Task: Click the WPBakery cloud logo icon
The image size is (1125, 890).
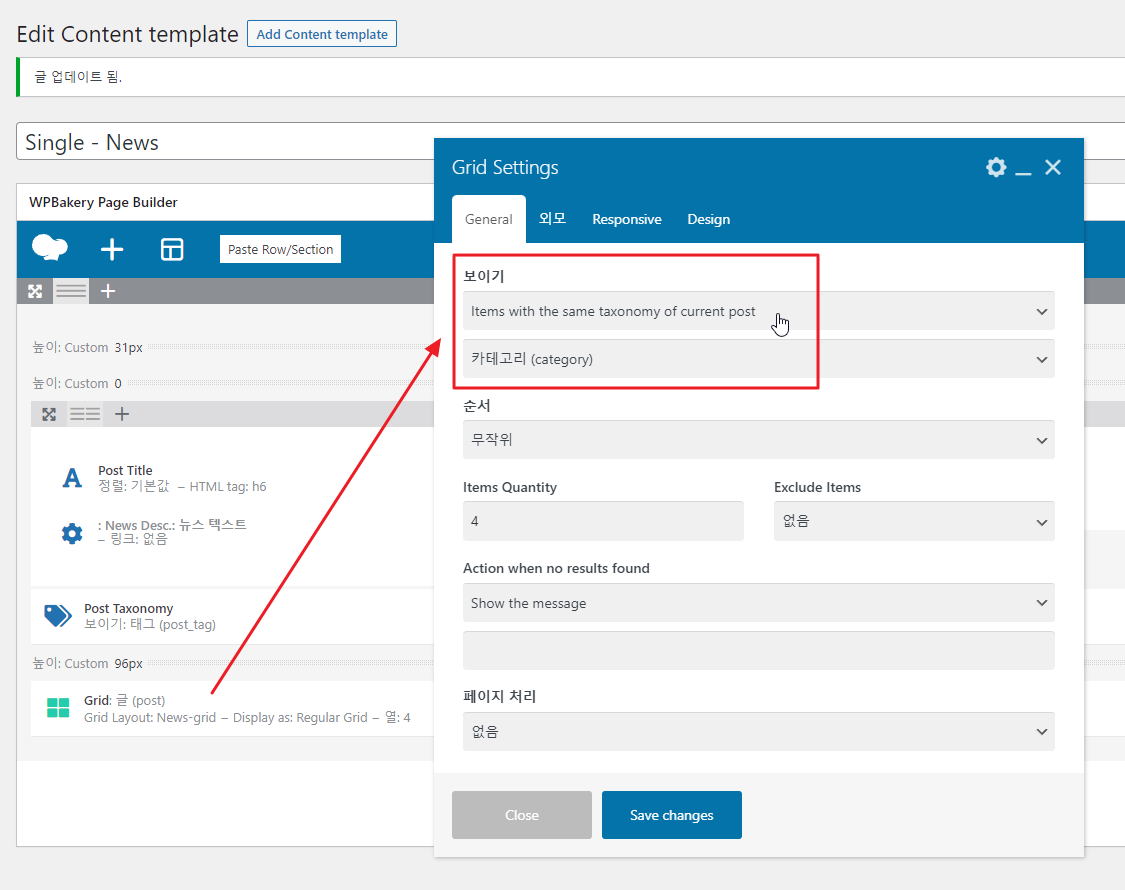Action: [x=50, y=248]
